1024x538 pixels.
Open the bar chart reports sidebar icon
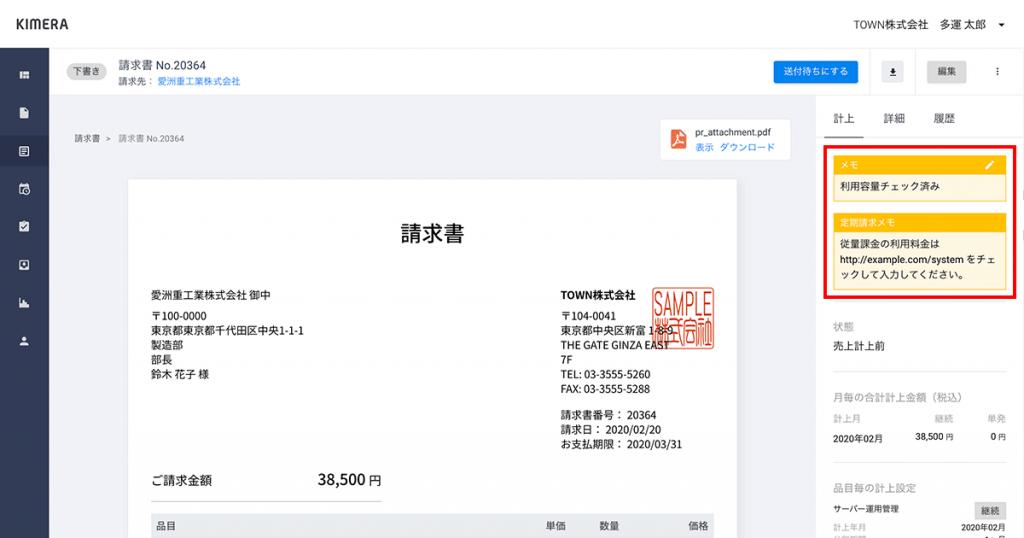point(24,303)
